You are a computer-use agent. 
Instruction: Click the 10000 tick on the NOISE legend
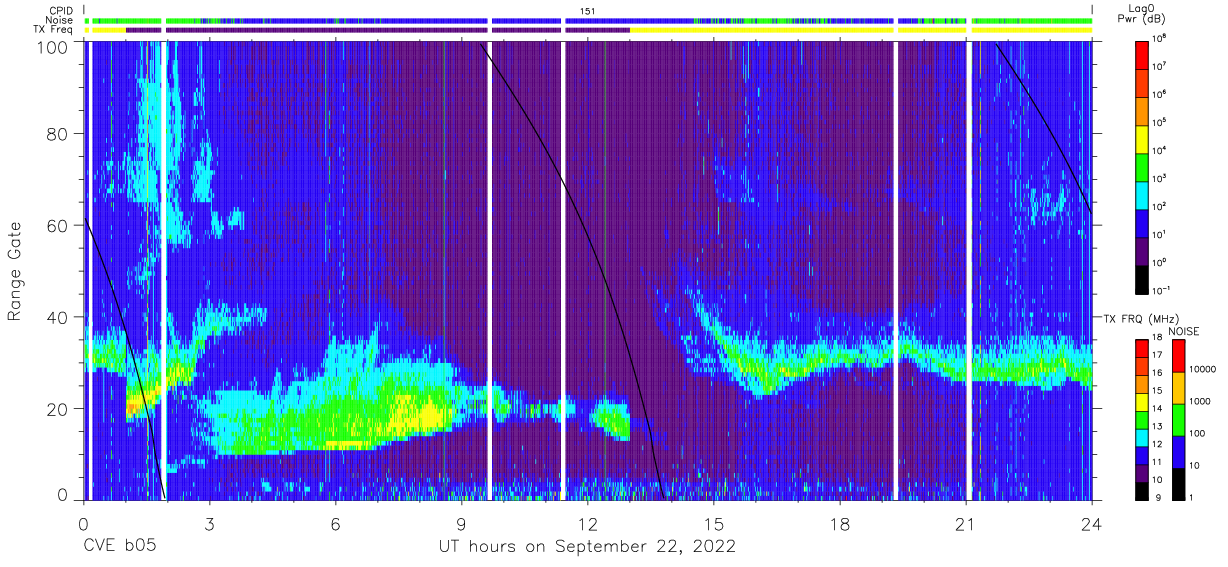click(1204, 368)
